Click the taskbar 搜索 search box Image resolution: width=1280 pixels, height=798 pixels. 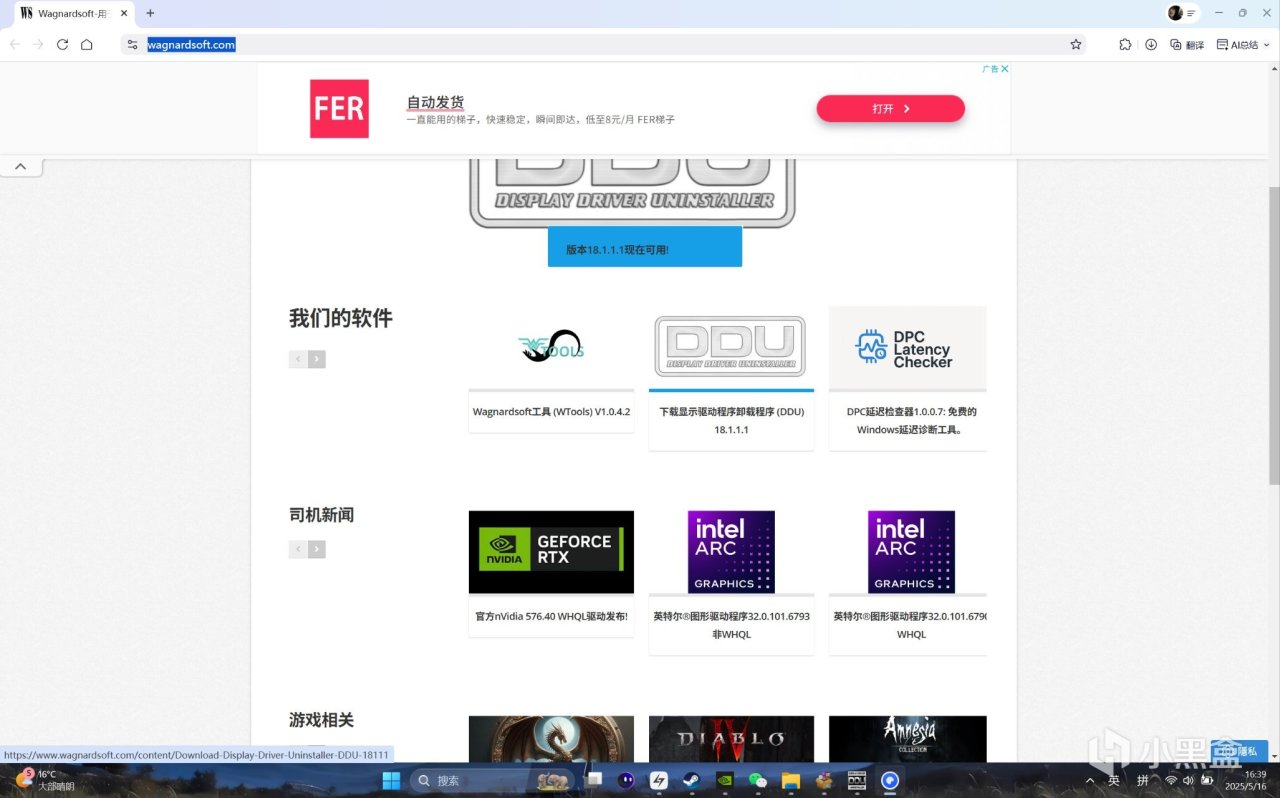pos(491,780)
